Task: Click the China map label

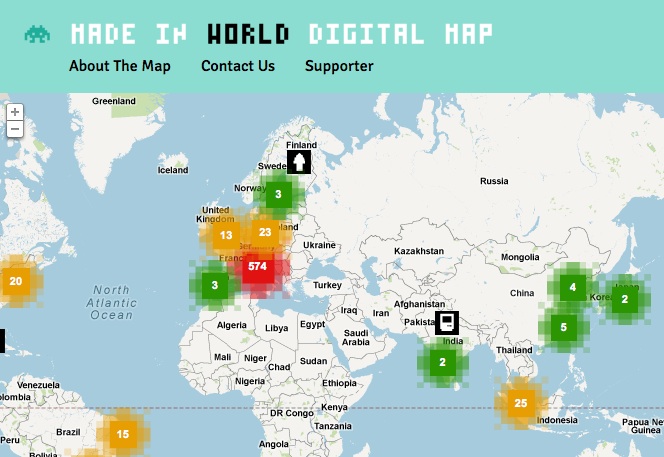Action: (x=522, y=293)
